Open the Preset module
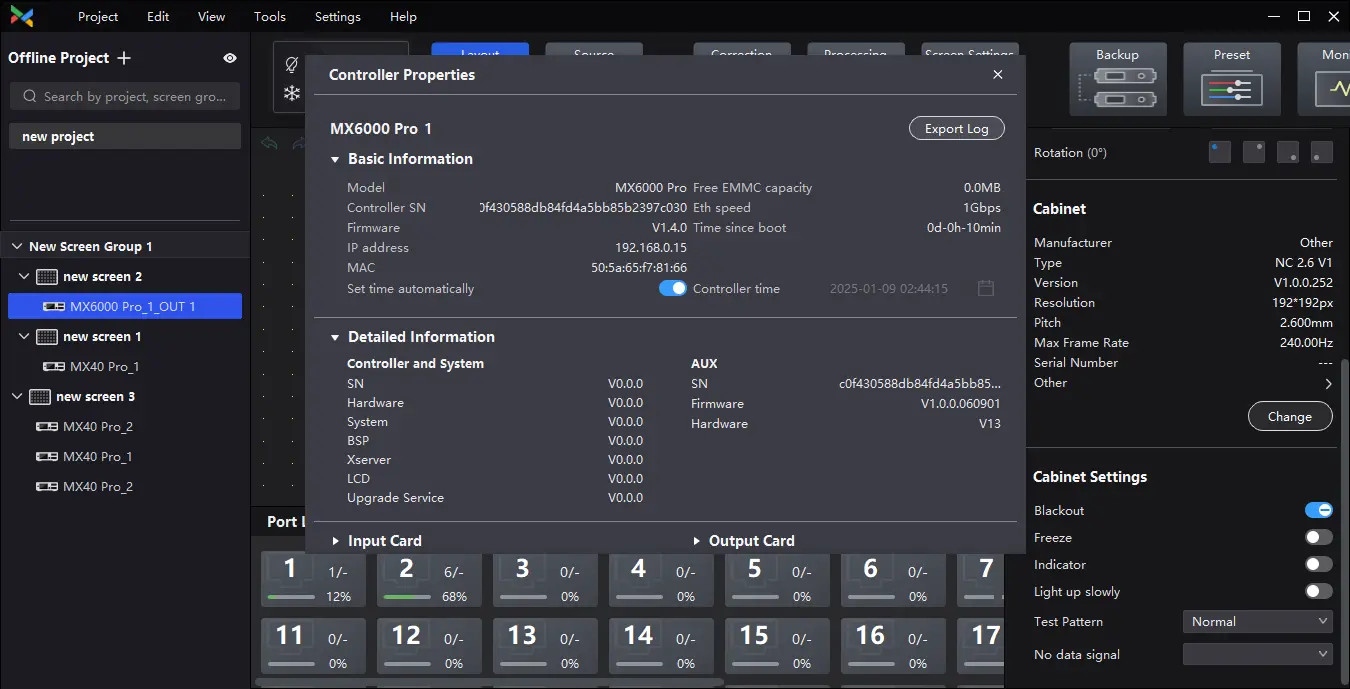This screenshot has height=689, width=1350. coord(1232,79)
